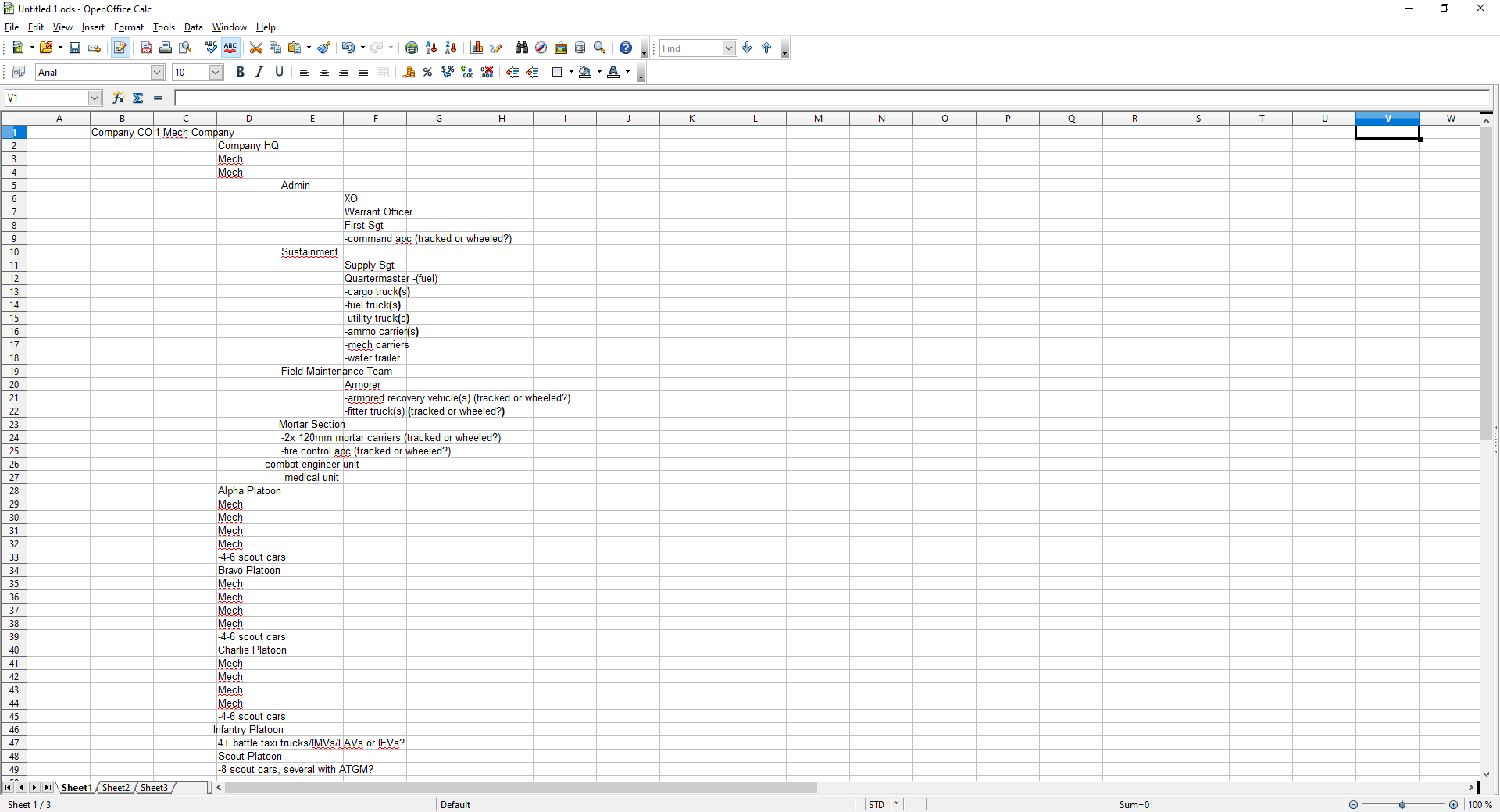Toggle Edit File mode icon
The width and height of the screenshot is (1500, 812).
[x=120, y=48]
